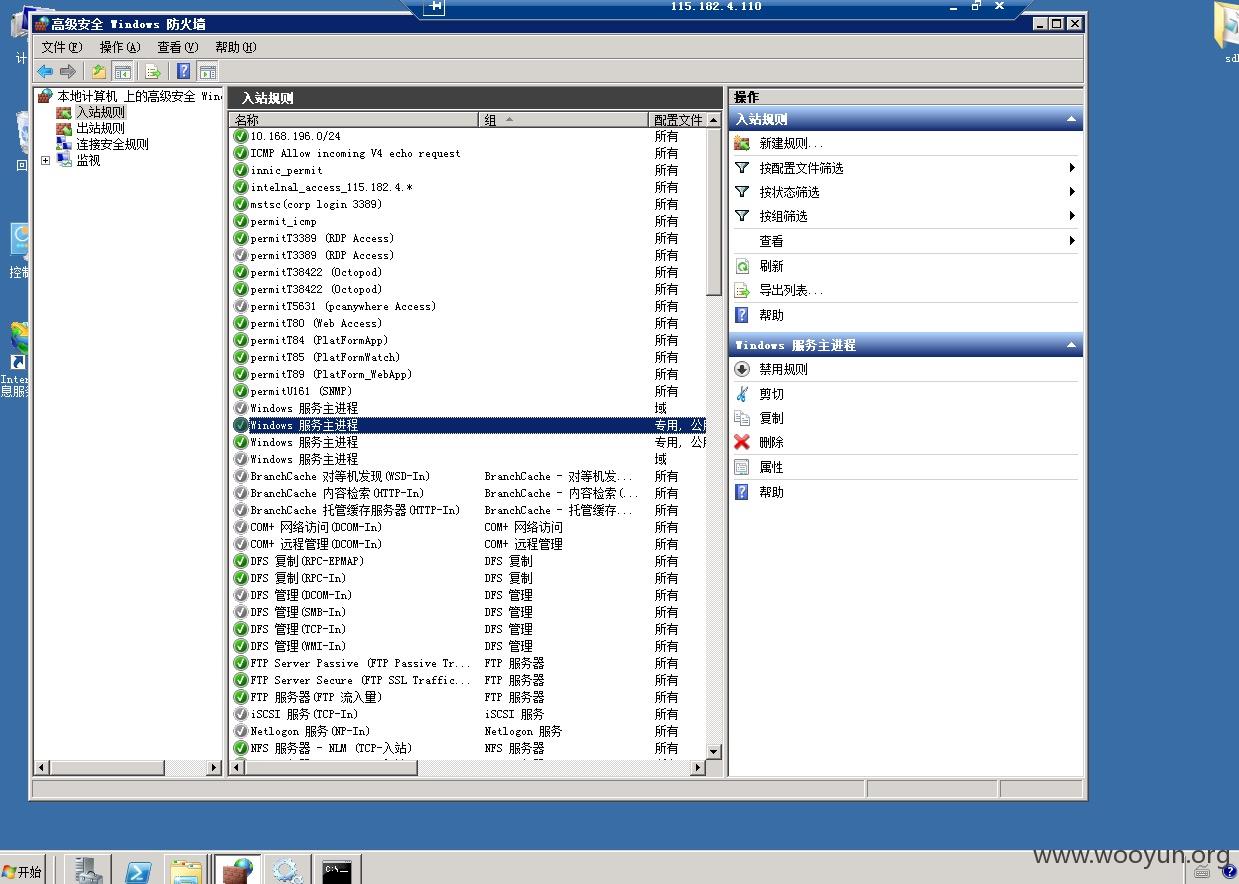Sort by the 名称 column header
Image resolution: width=1239 pixels, height=884 pixels.
354,120
